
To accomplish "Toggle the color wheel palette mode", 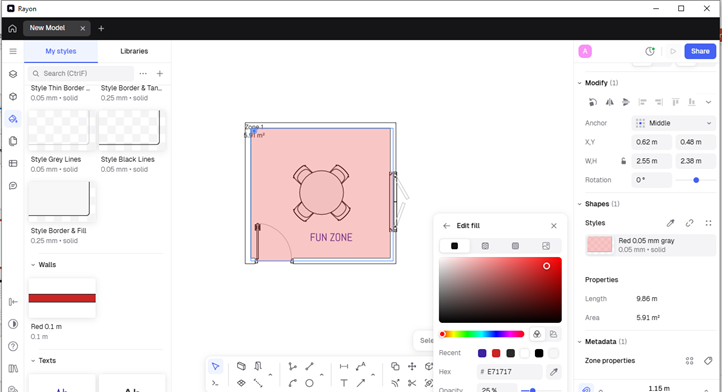I will [537, 334].
